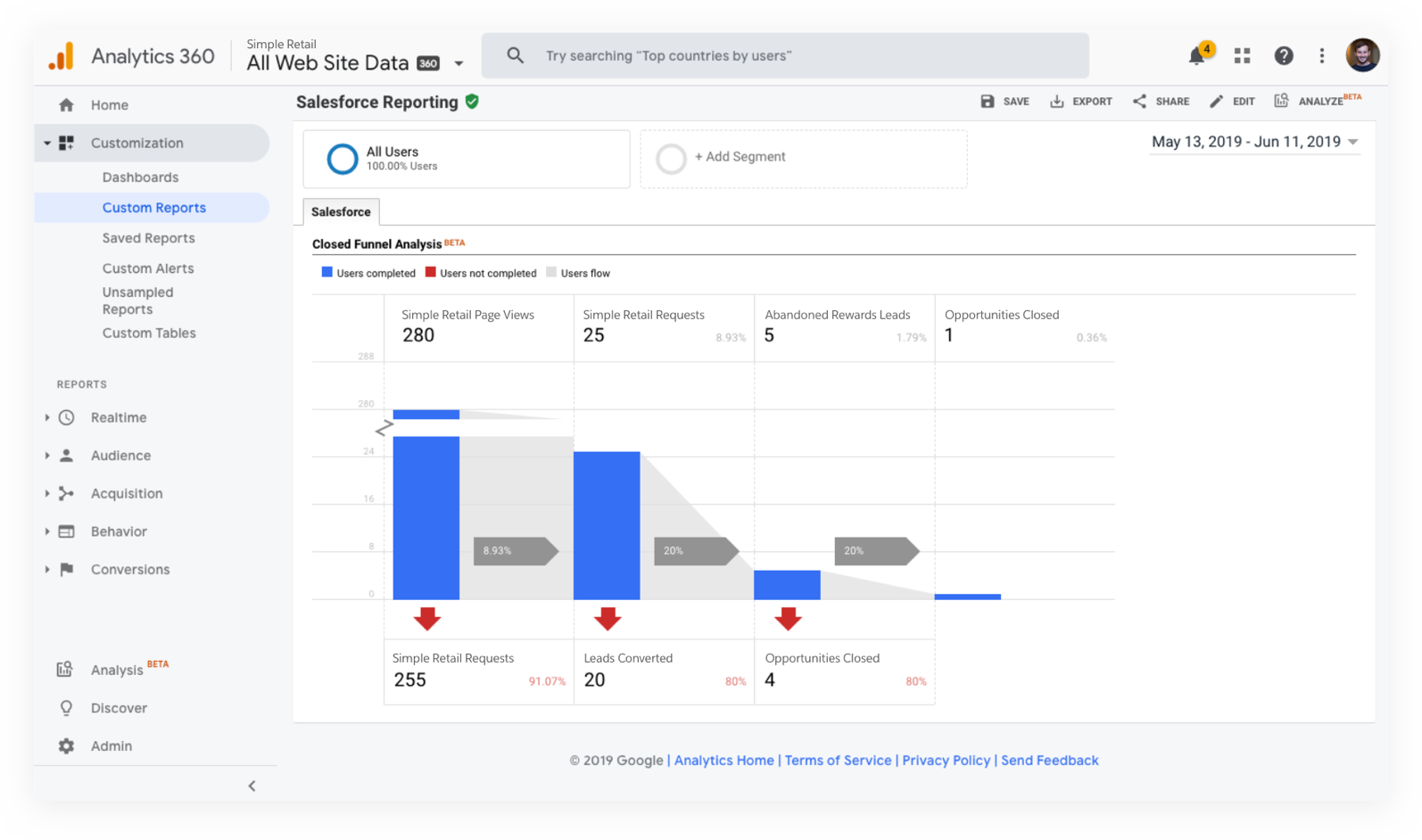Open the Google apps grid icon
This screenshot has width=1422, height=840.
click(x=1242, y=56)
